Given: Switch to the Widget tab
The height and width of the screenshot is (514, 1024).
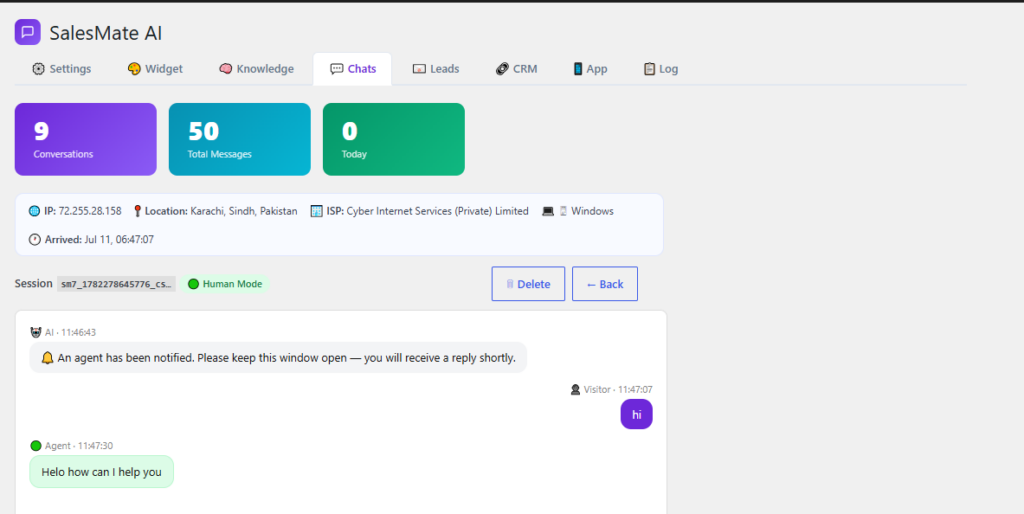Looking at the screenshot, I should tap(155, 69).
